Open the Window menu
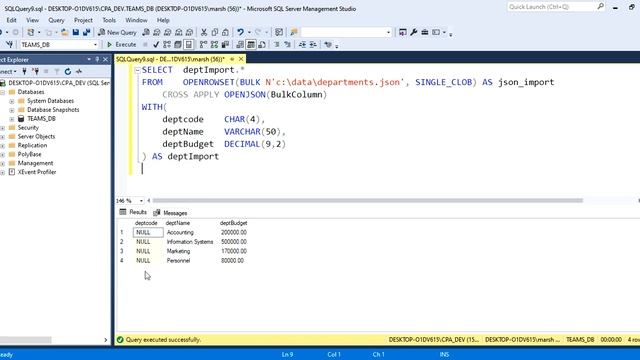Viewport: 640px width, 360px height. coord(136,20)
